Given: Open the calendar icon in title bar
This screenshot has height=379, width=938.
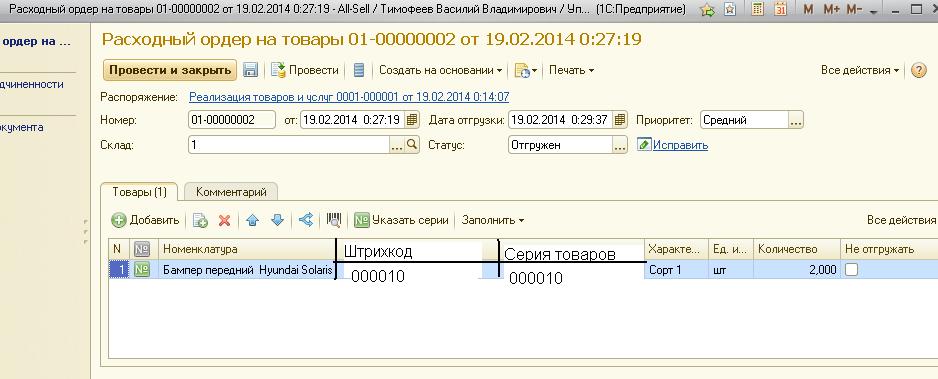Looking at the screenshot, I should point(781,9).
